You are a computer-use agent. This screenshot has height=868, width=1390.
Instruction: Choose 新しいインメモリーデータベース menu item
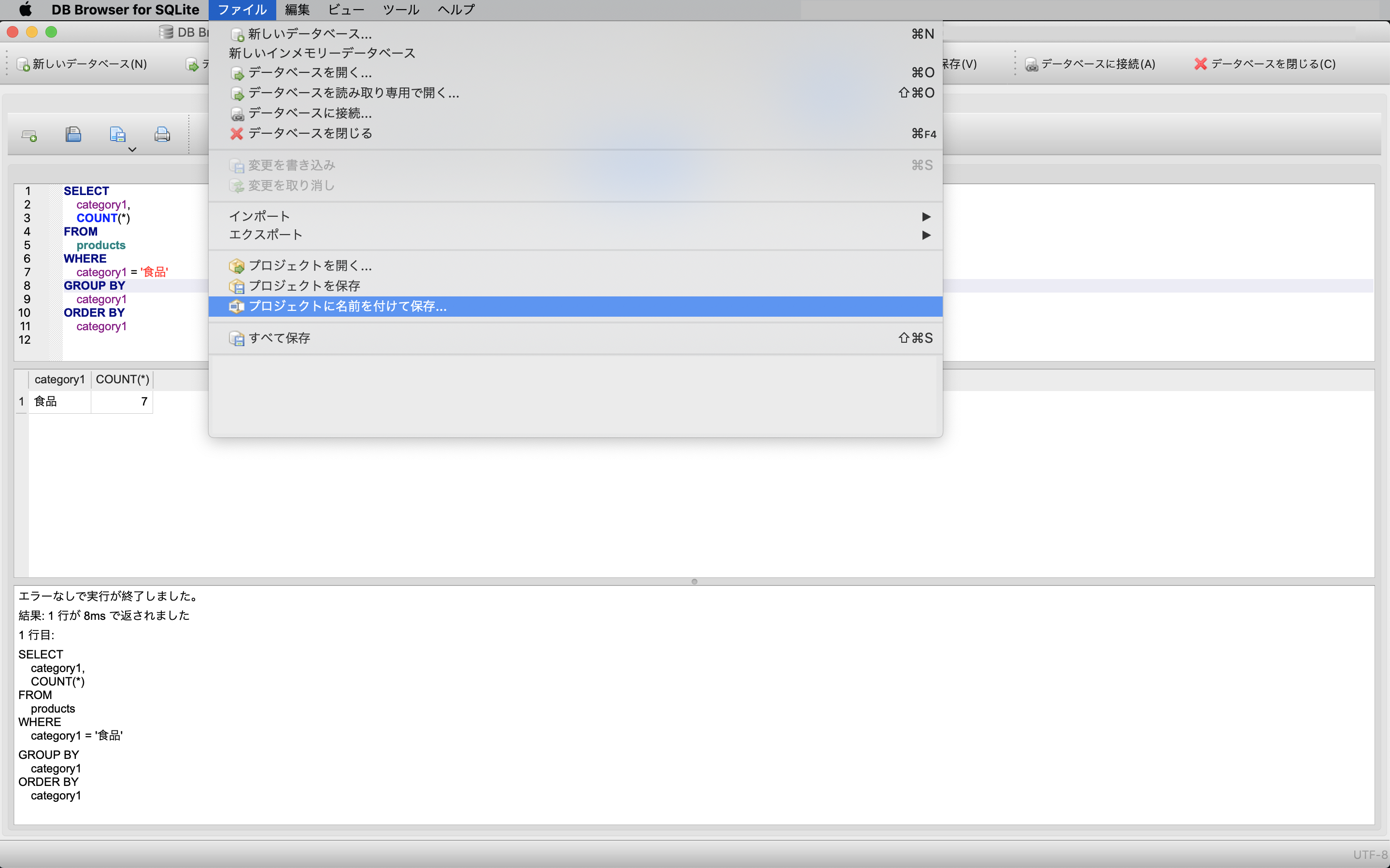click(575, 54)
